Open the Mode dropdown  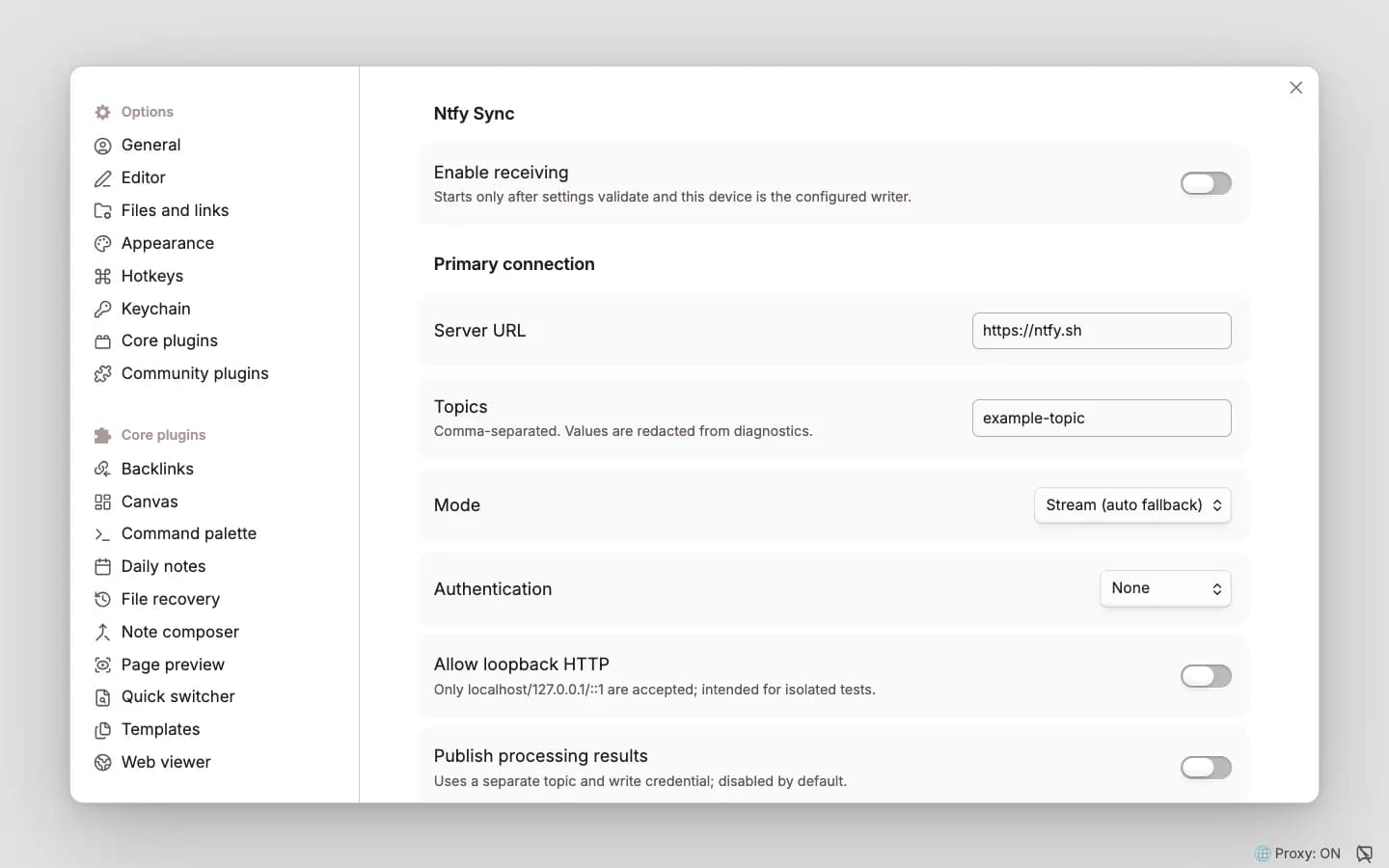[1132, 505]
